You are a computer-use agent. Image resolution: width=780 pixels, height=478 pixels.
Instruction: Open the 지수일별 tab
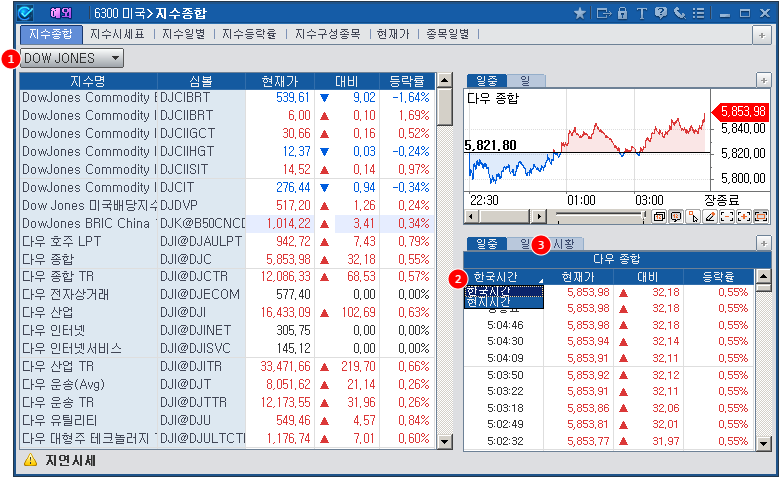pos(184,34)
